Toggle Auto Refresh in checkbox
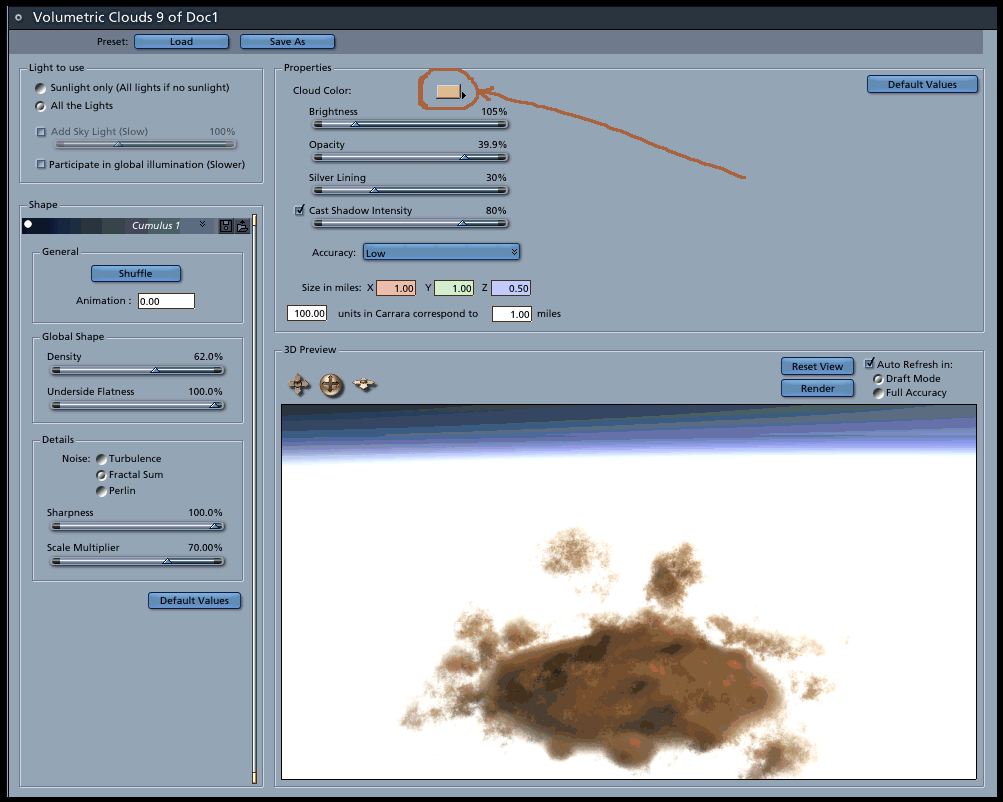This screenshot has width=1003, height=802. (x=869, y=363)
